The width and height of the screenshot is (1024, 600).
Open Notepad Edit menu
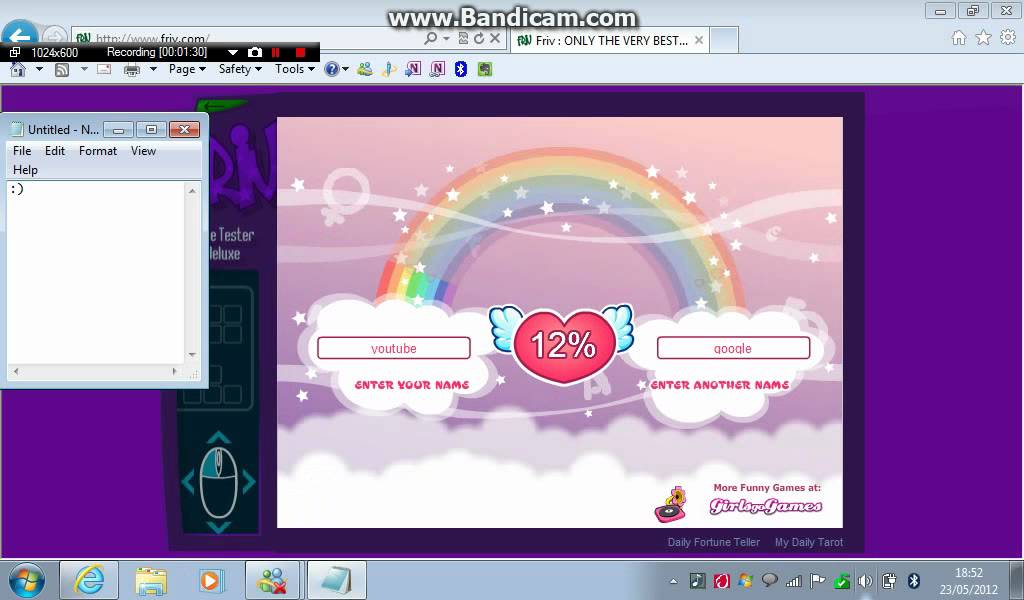[x=55, y=151]
